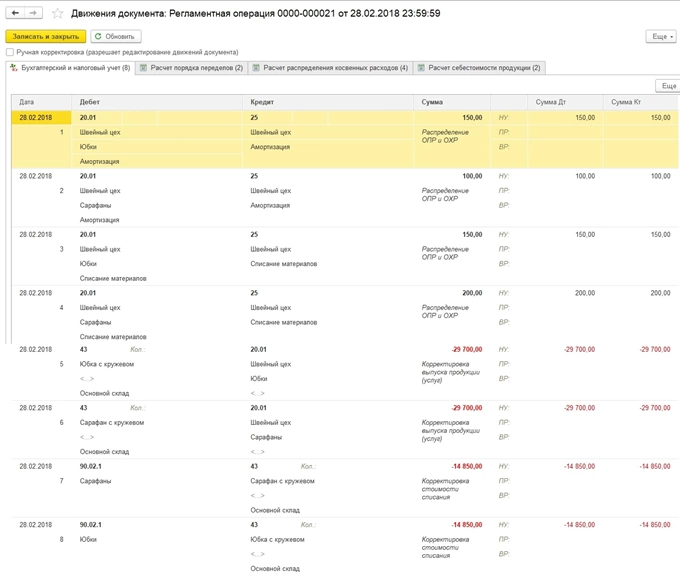Click Кол.: label in debit of row 5
Viewport: 680px width, 580px height.
point(137,350)
